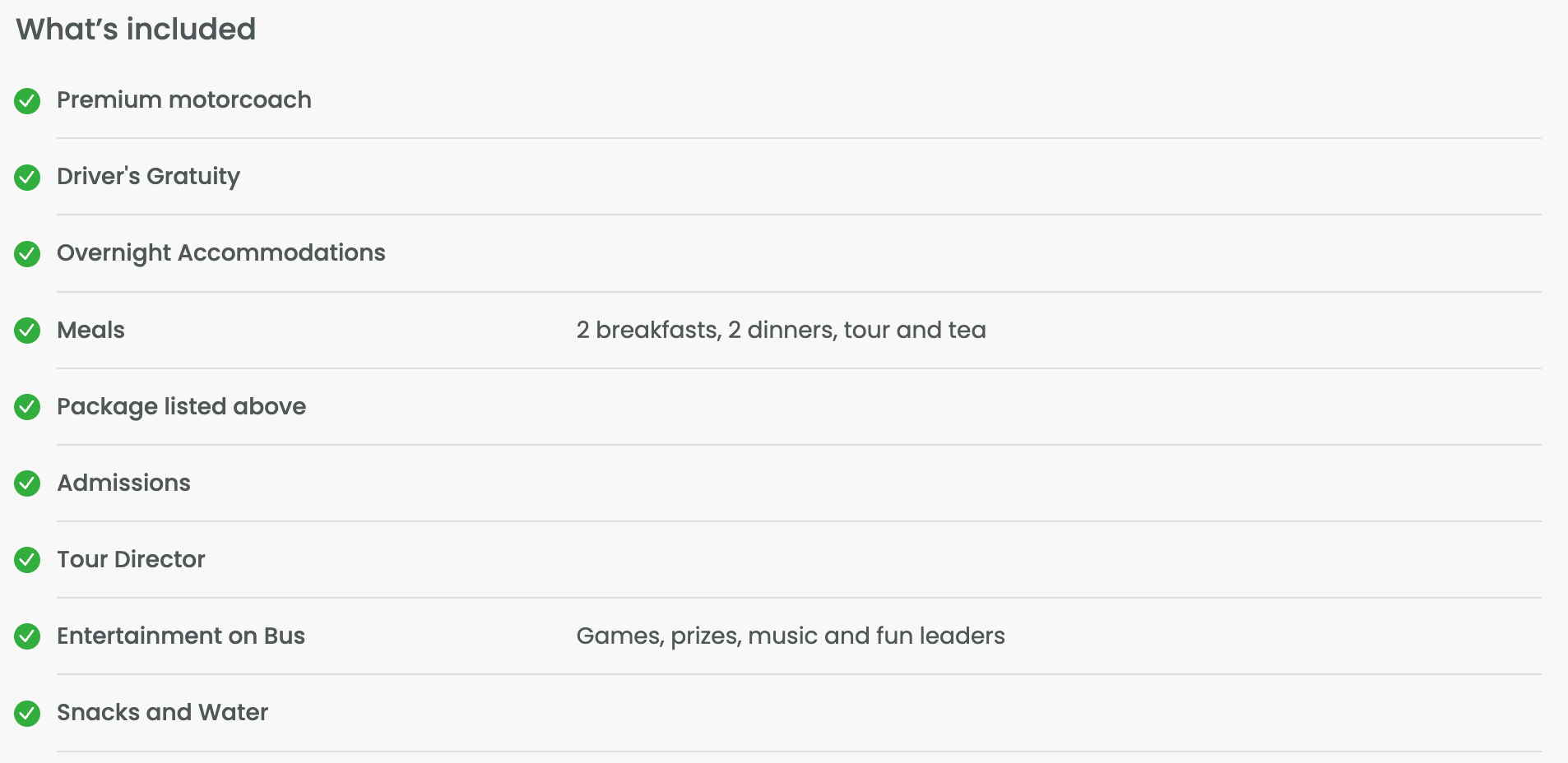Click the green checkmark beside Admissions
The height and width of the screenshot is (763, 1568).
pos(27,483)
